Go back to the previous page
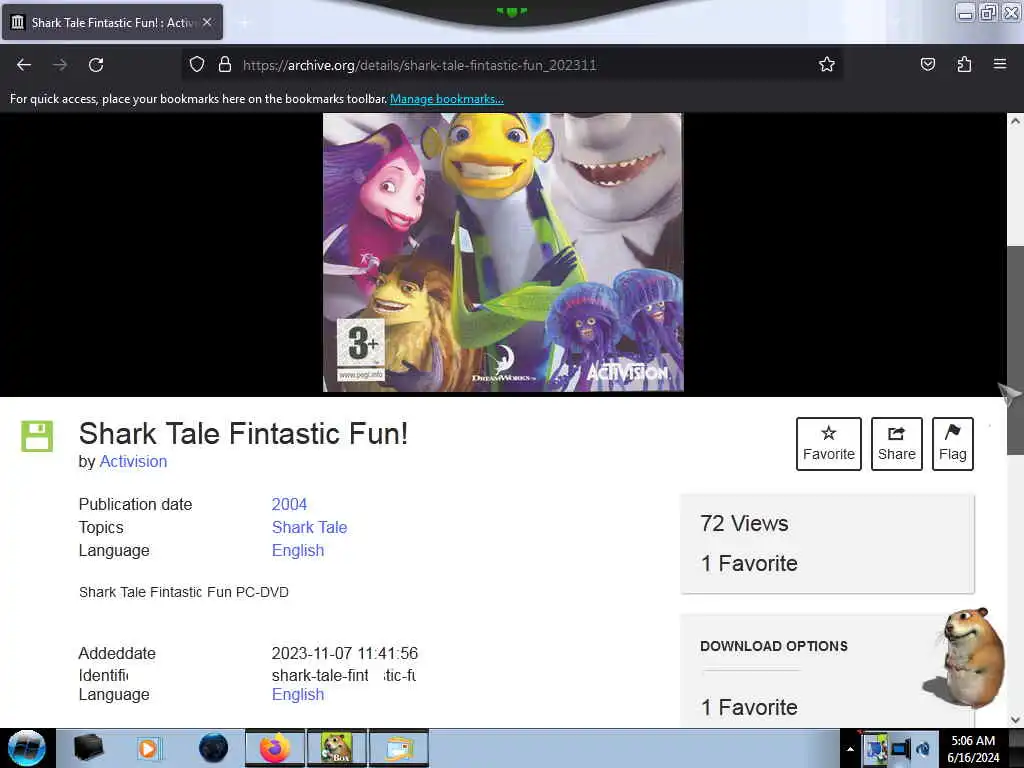1024x768 pixels. (x=24, y=65)
